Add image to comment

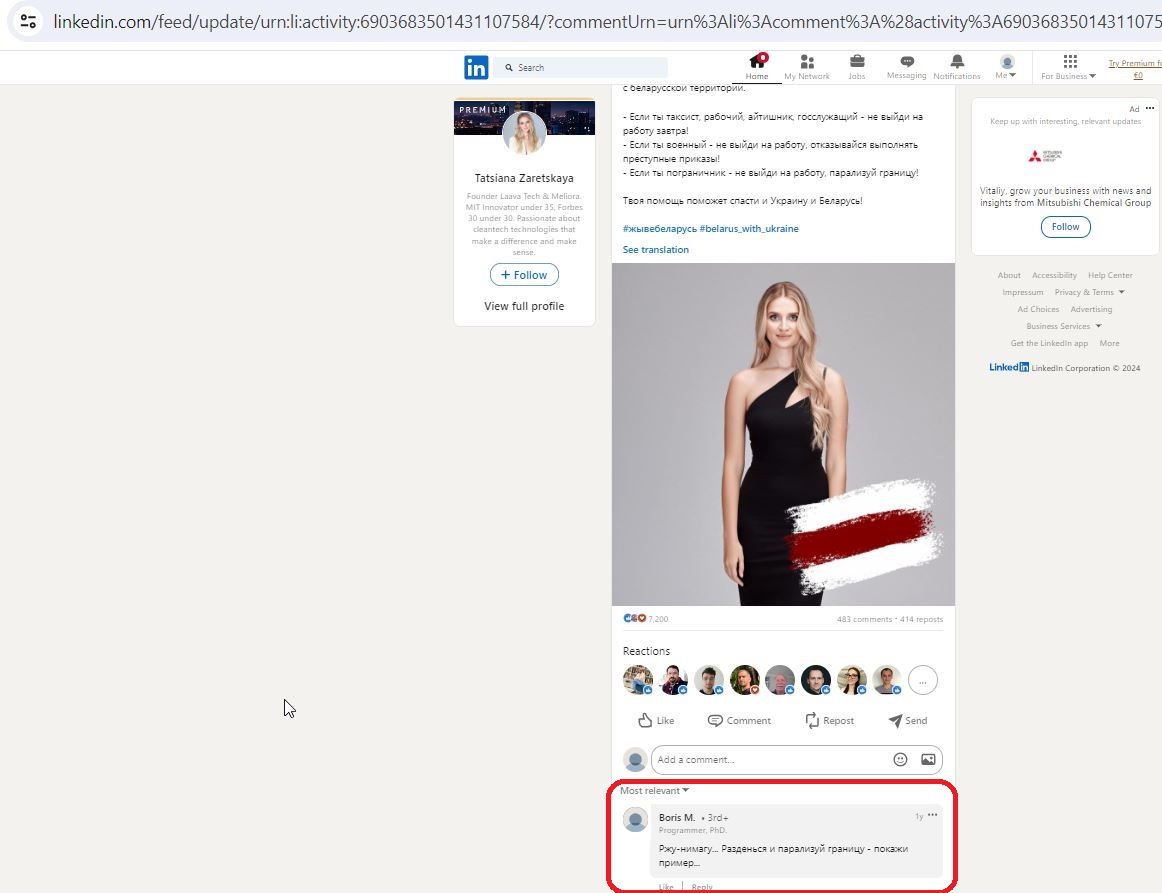928,760
